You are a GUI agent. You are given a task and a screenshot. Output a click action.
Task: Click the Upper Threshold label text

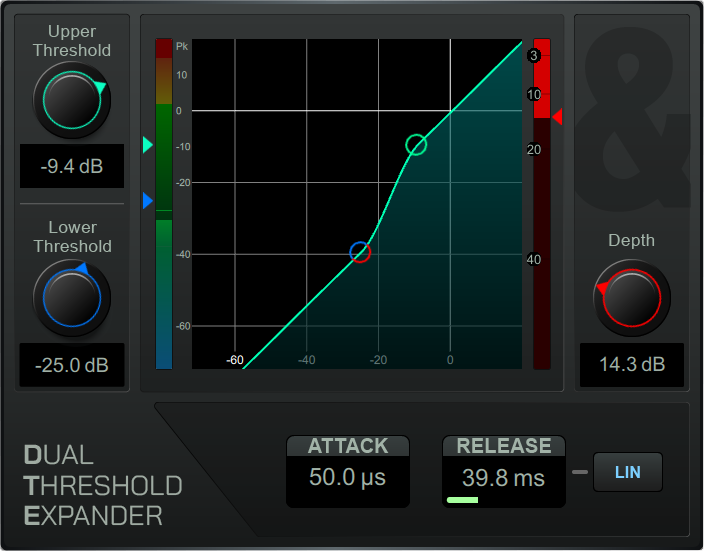point(72,41)
